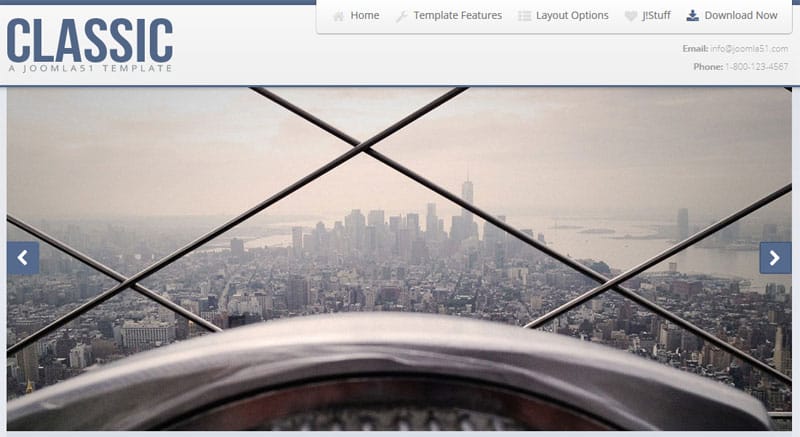Click the Email label in header
Screen dimensions: 800x437
point(694,48)
